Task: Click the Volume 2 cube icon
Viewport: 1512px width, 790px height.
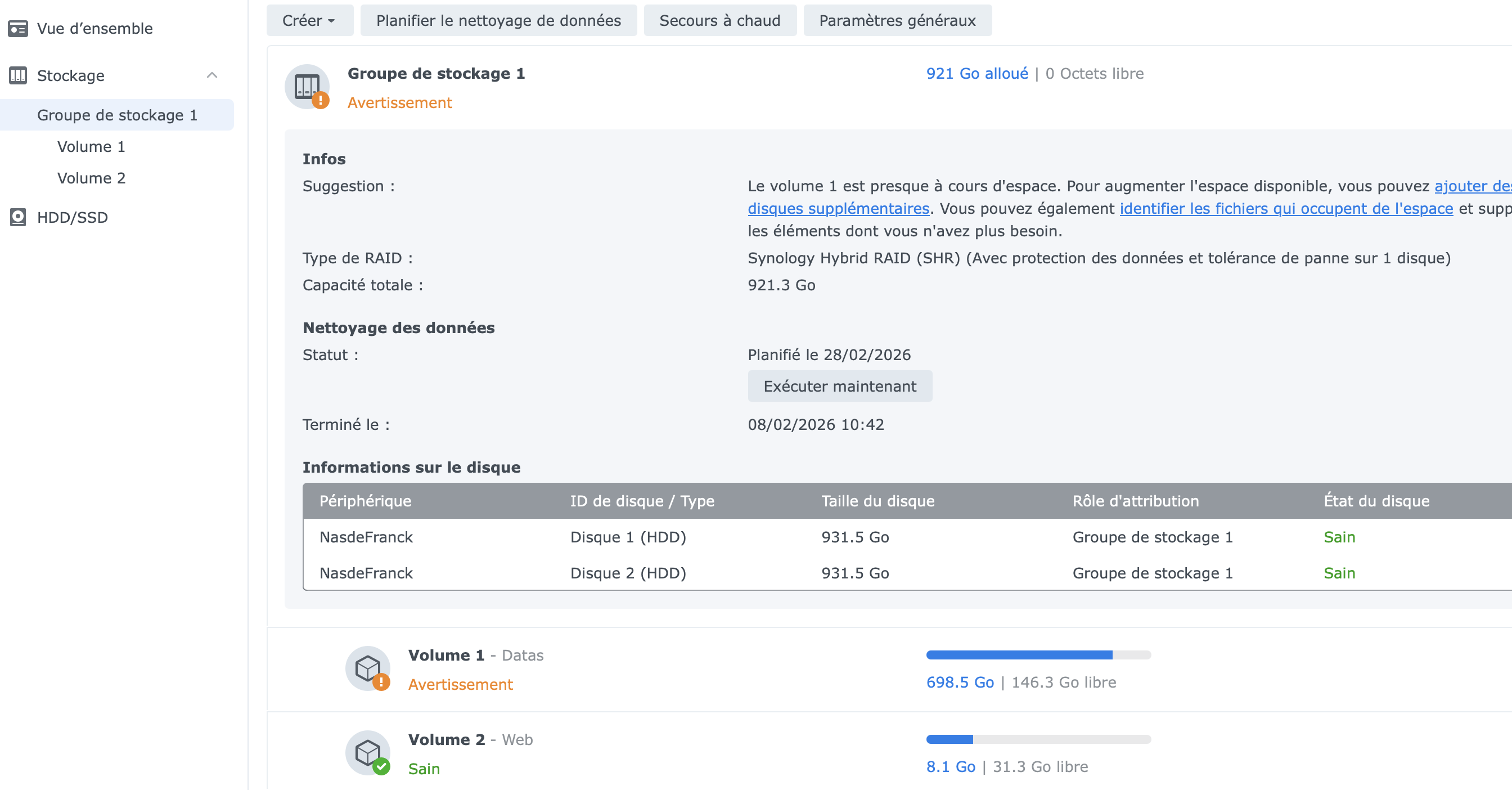Action: click(x=368, y=752)
